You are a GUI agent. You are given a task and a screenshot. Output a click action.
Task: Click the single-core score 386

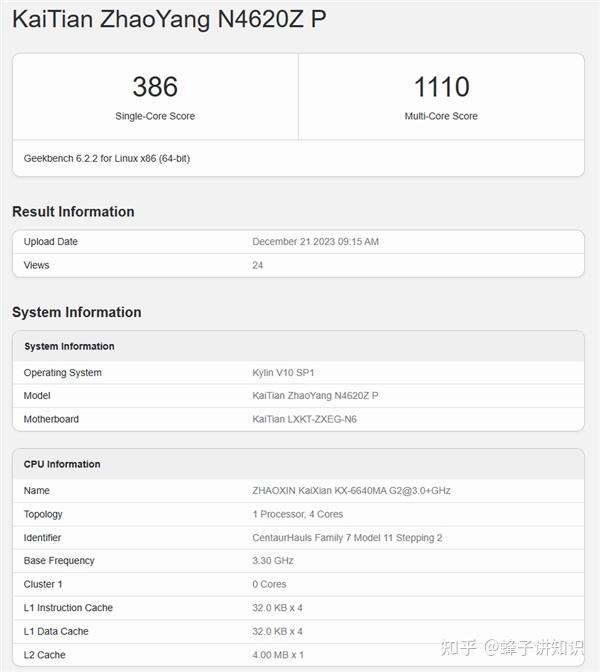tap(155, 87)
